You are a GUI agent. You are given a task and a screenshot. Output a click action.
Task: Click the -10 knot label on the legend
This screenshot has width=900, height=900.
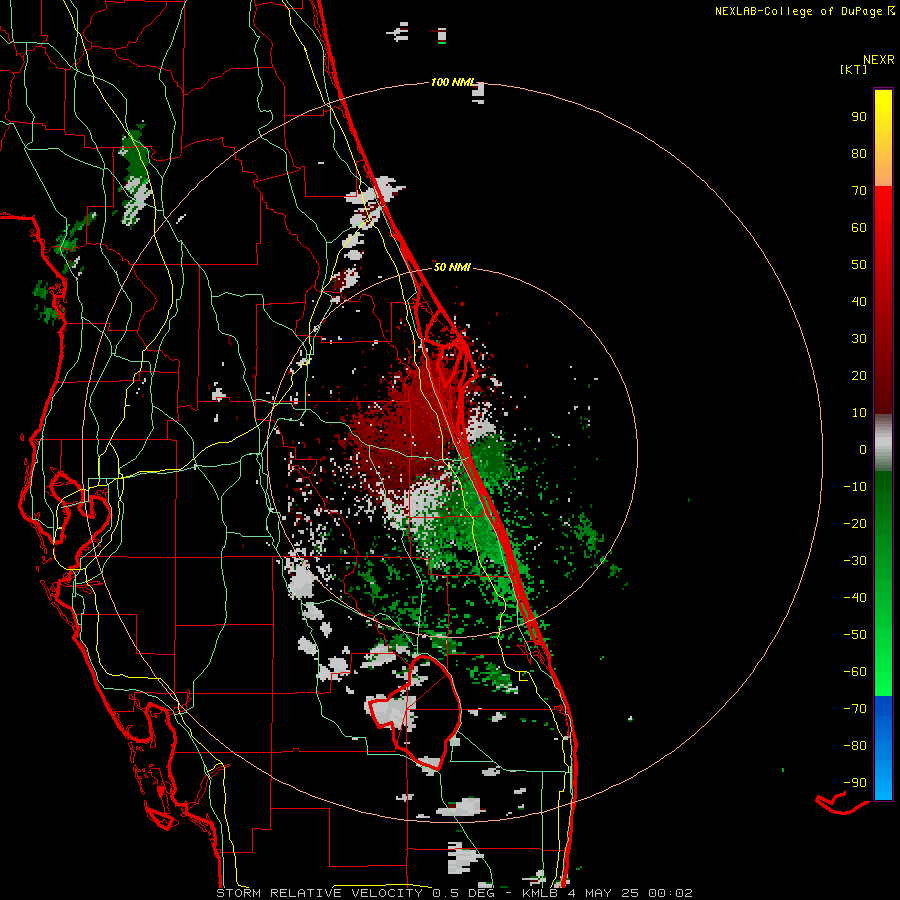point(855,487)
